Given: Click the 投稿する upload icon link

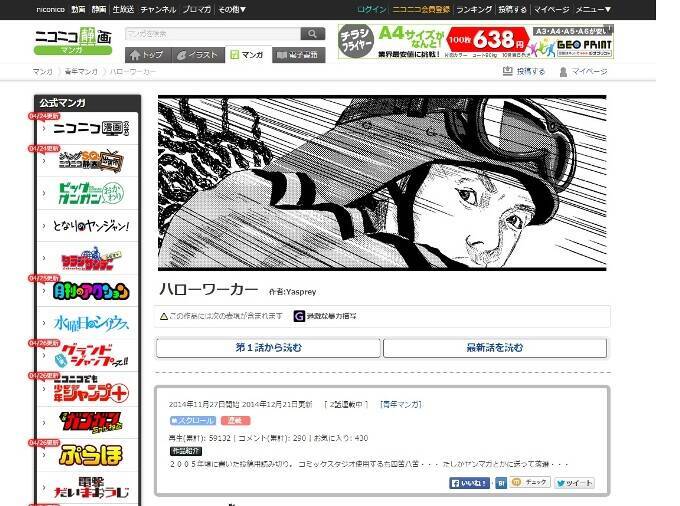Looking at the screenshot, I should [x=523, y=71].
